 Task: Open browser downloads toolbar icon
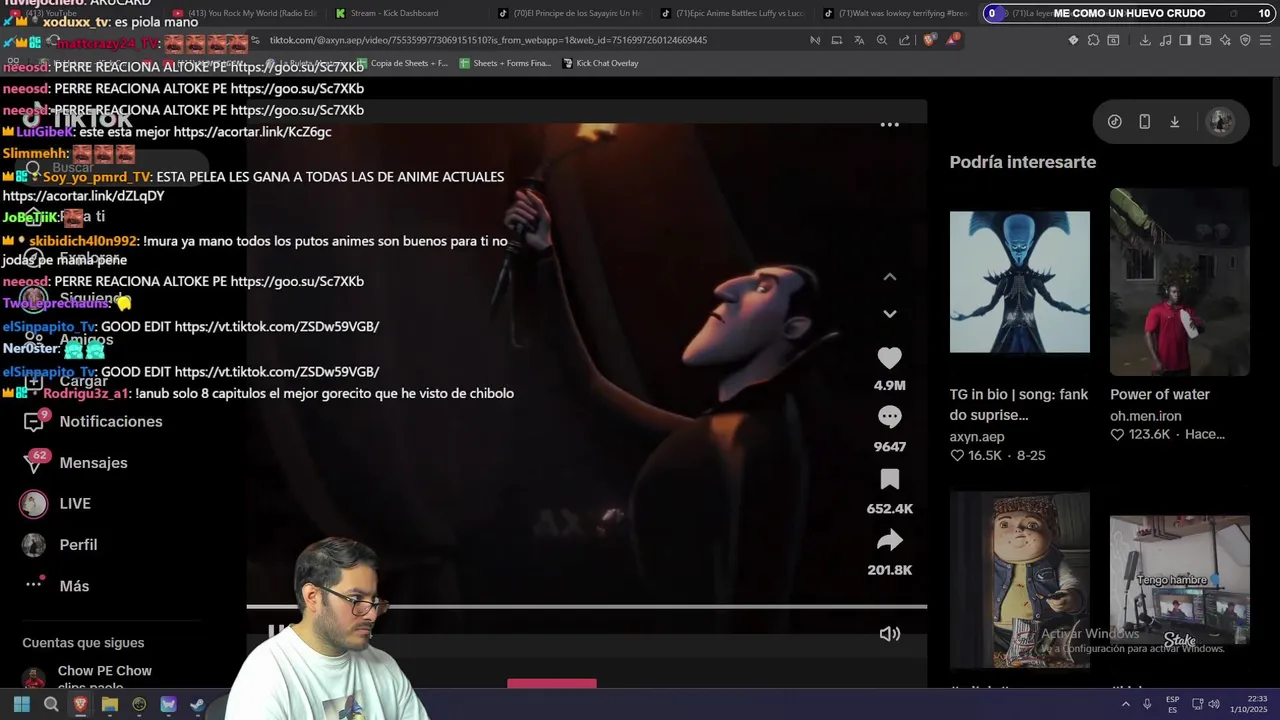[x=1145, y=40]
